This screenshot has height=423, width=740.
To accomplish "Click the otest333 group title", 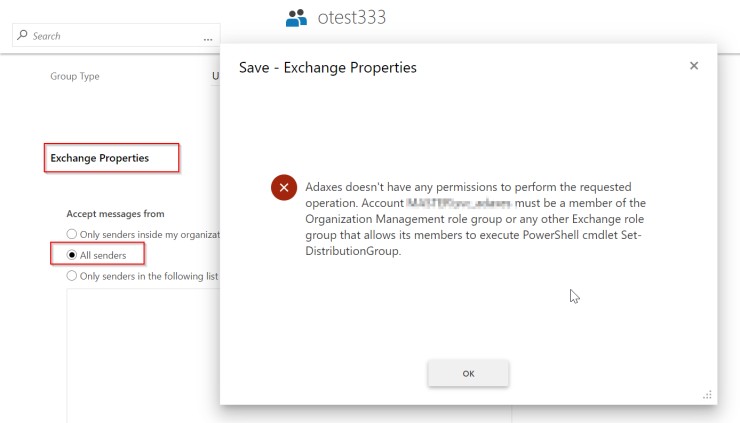I will click(352, 17).
